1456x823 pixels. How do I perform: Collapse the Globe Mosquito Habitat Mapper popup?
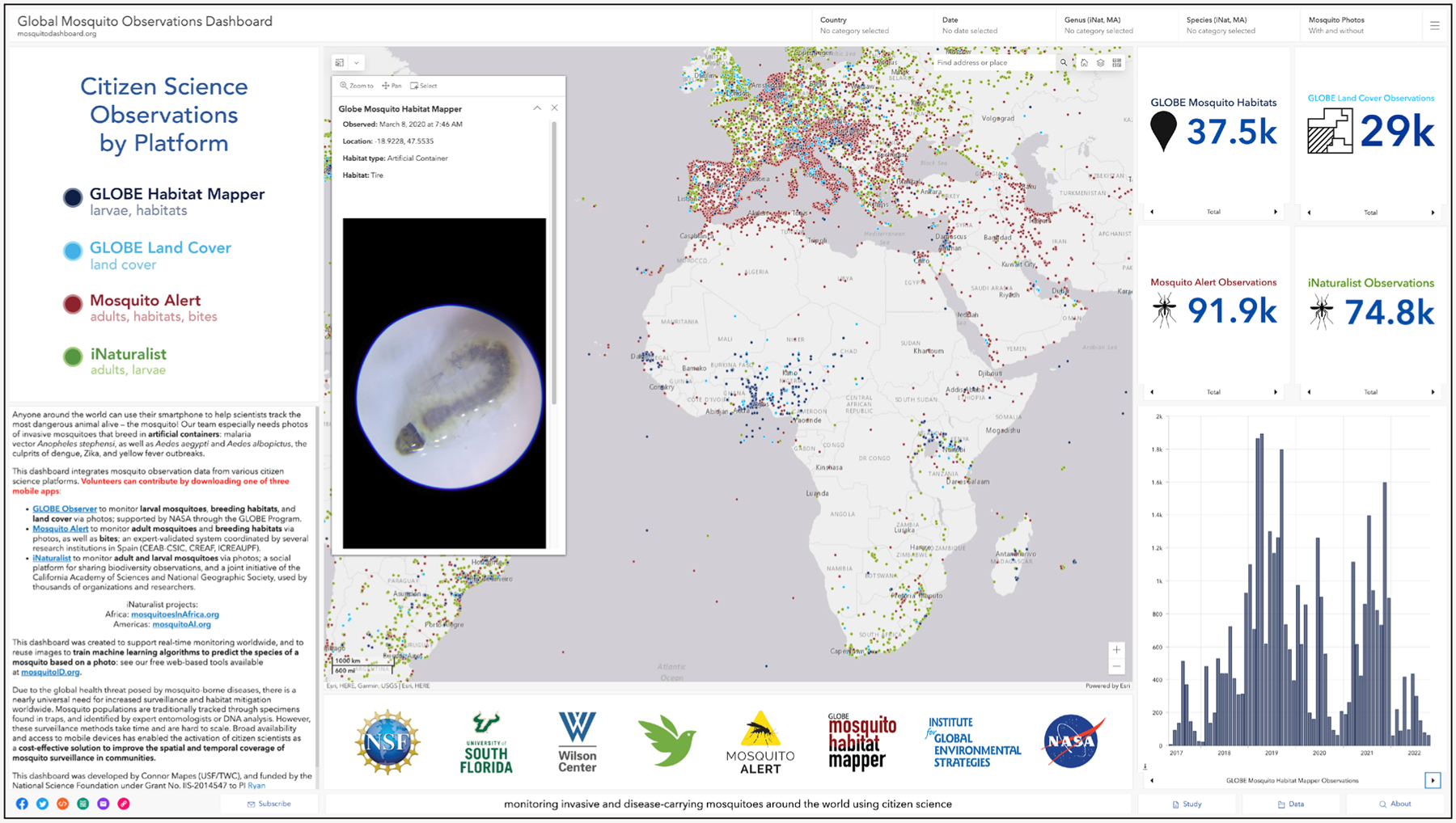click(537, 108)
